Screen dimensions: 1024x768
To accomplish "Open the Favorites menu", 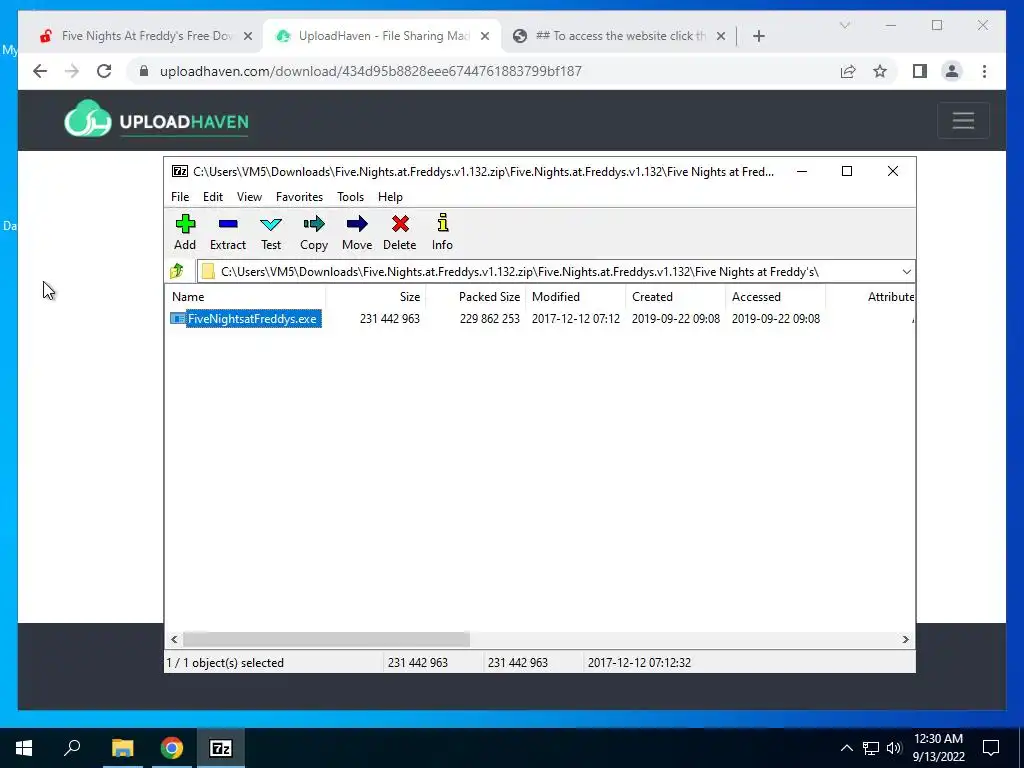I will tap(299, 197).
